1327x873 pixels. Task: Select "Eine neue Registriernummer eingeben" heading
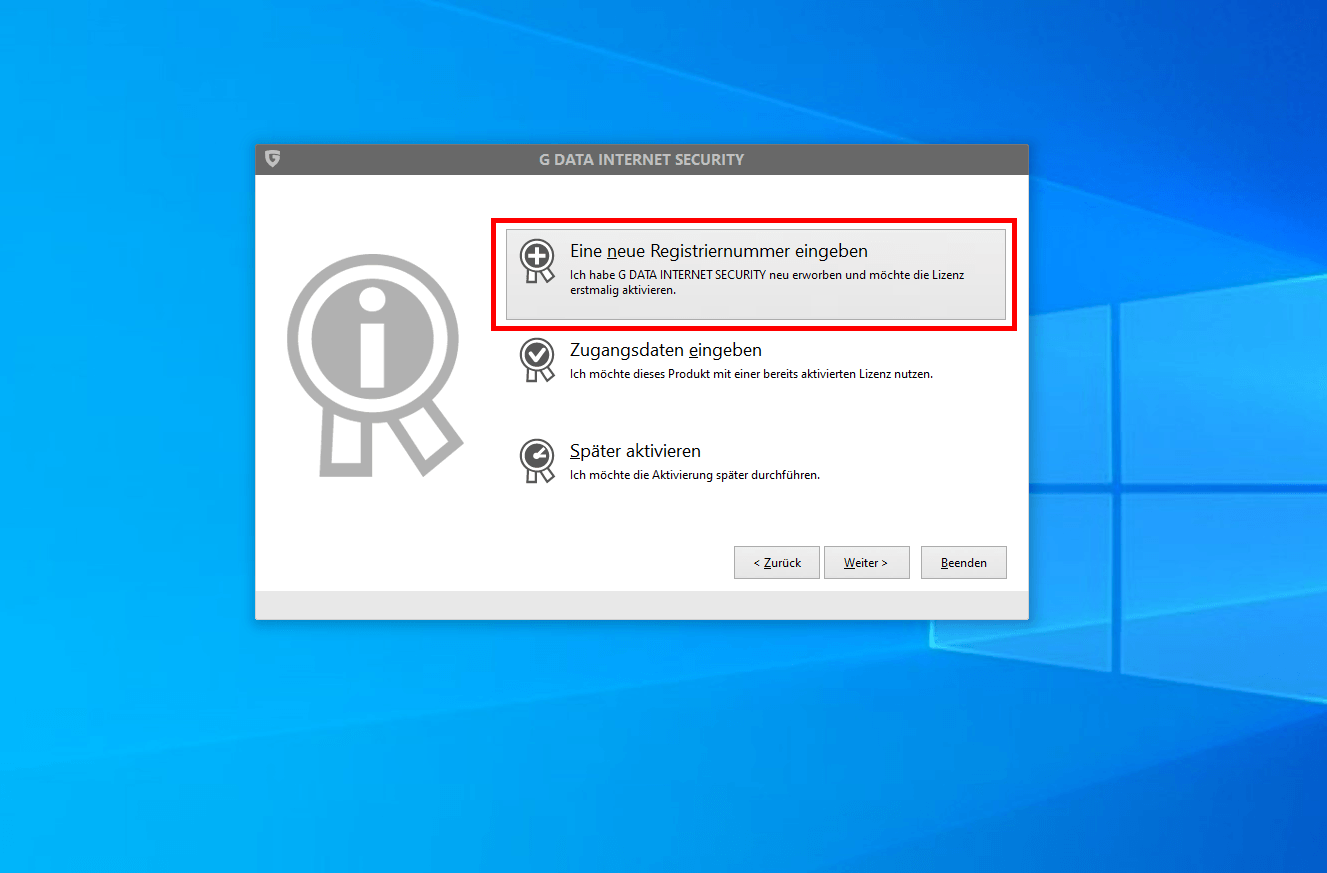[718, 251]
